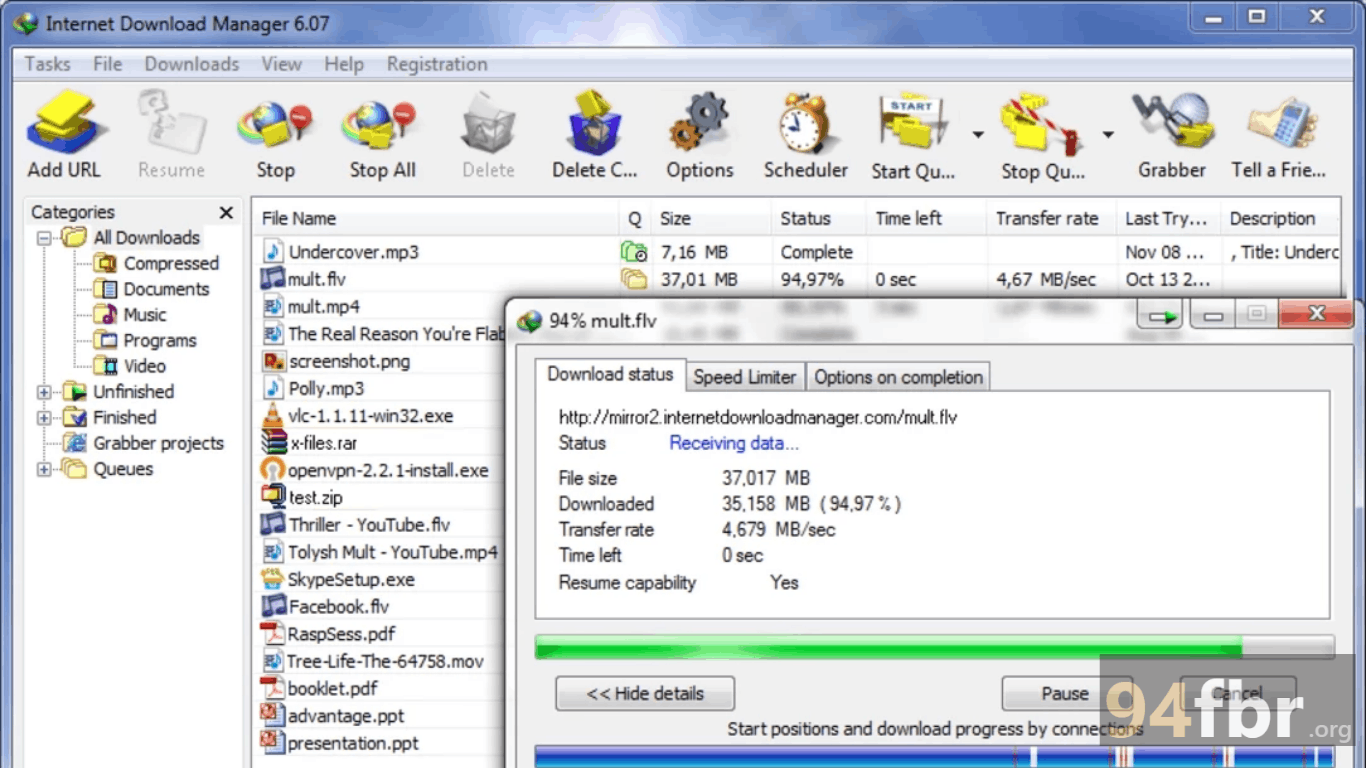The image size is (1366, 768).
Task: Open the File menu
Action: pos(107,64)
